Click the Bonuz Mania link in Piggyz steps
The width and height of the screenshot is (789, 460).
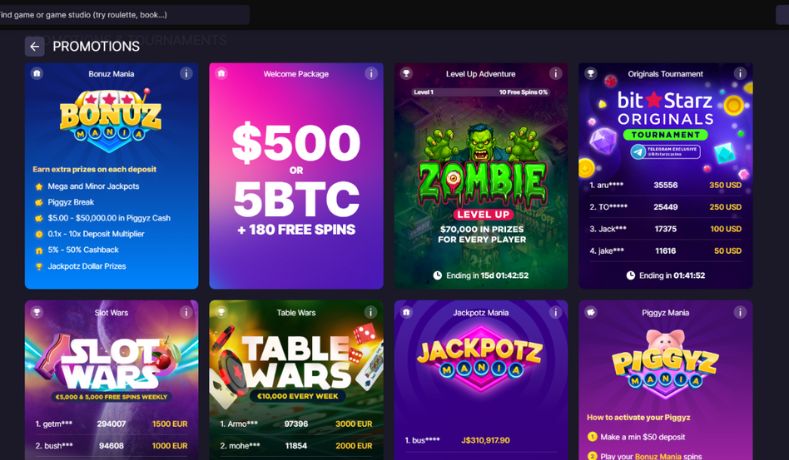point(657,456)
